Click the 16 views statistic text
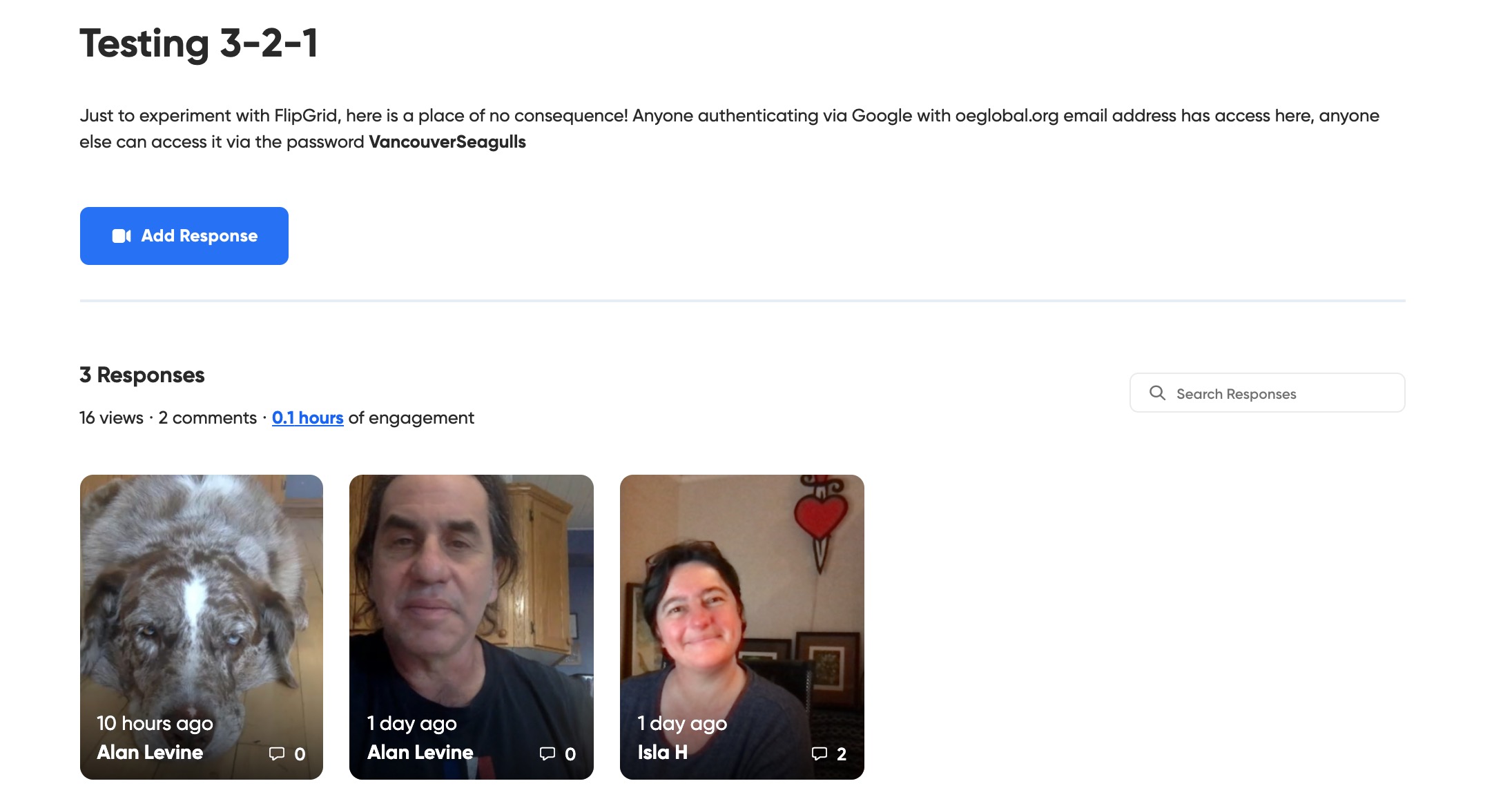The width and height of the screenshot is (1512, 799). click(111, 417)
